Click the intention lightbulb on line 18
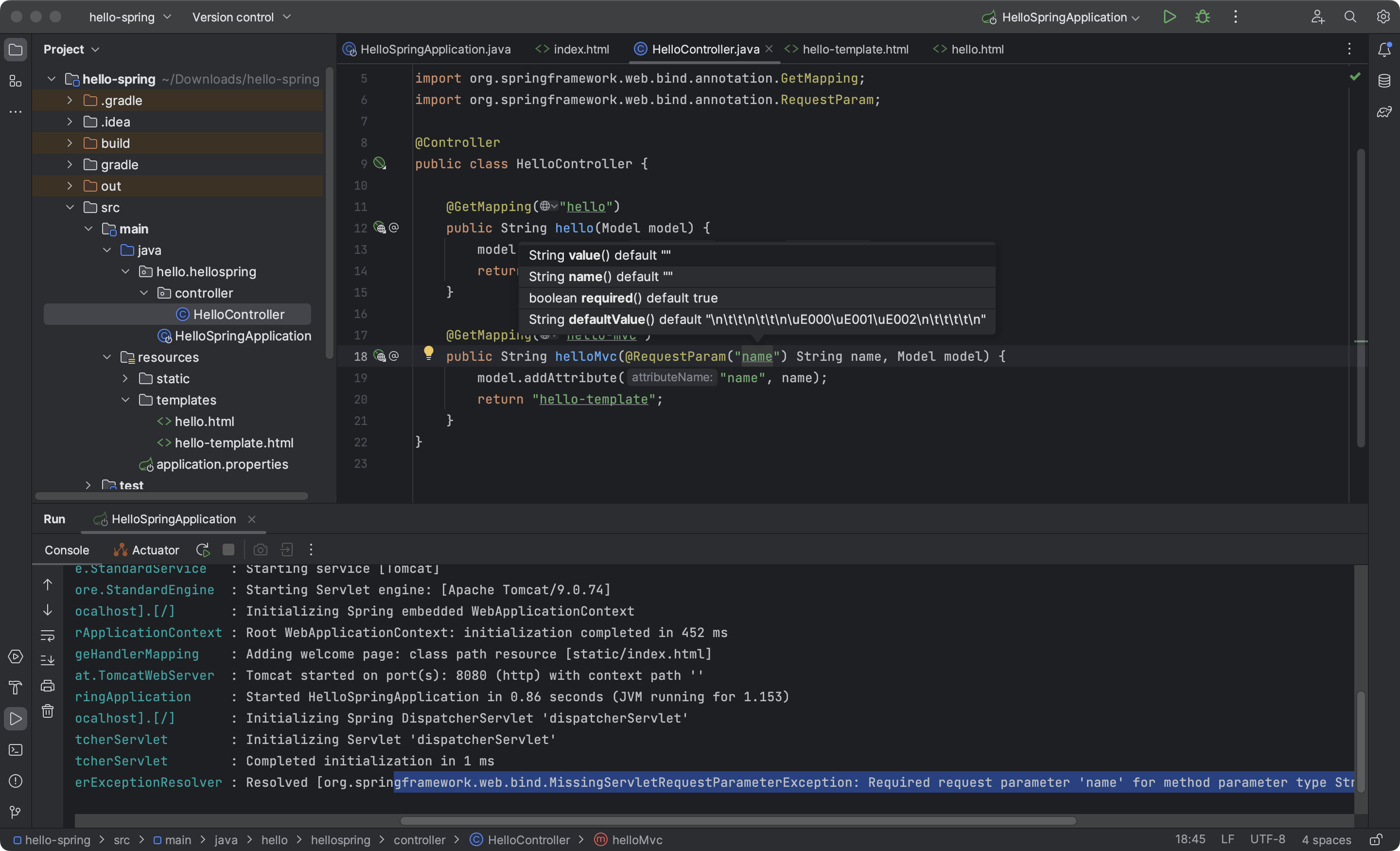Viewport: 1400px width, 851px height. click(x=428, y=353)
